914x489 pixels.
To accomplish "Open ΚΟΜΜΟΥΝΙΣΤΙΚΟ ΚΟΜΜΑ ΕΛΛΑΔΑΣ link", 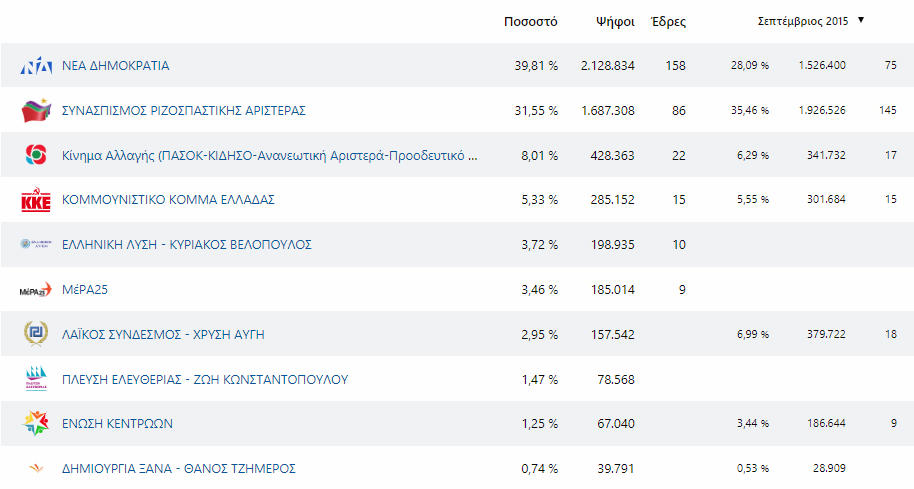I will (x=168, y=200).
